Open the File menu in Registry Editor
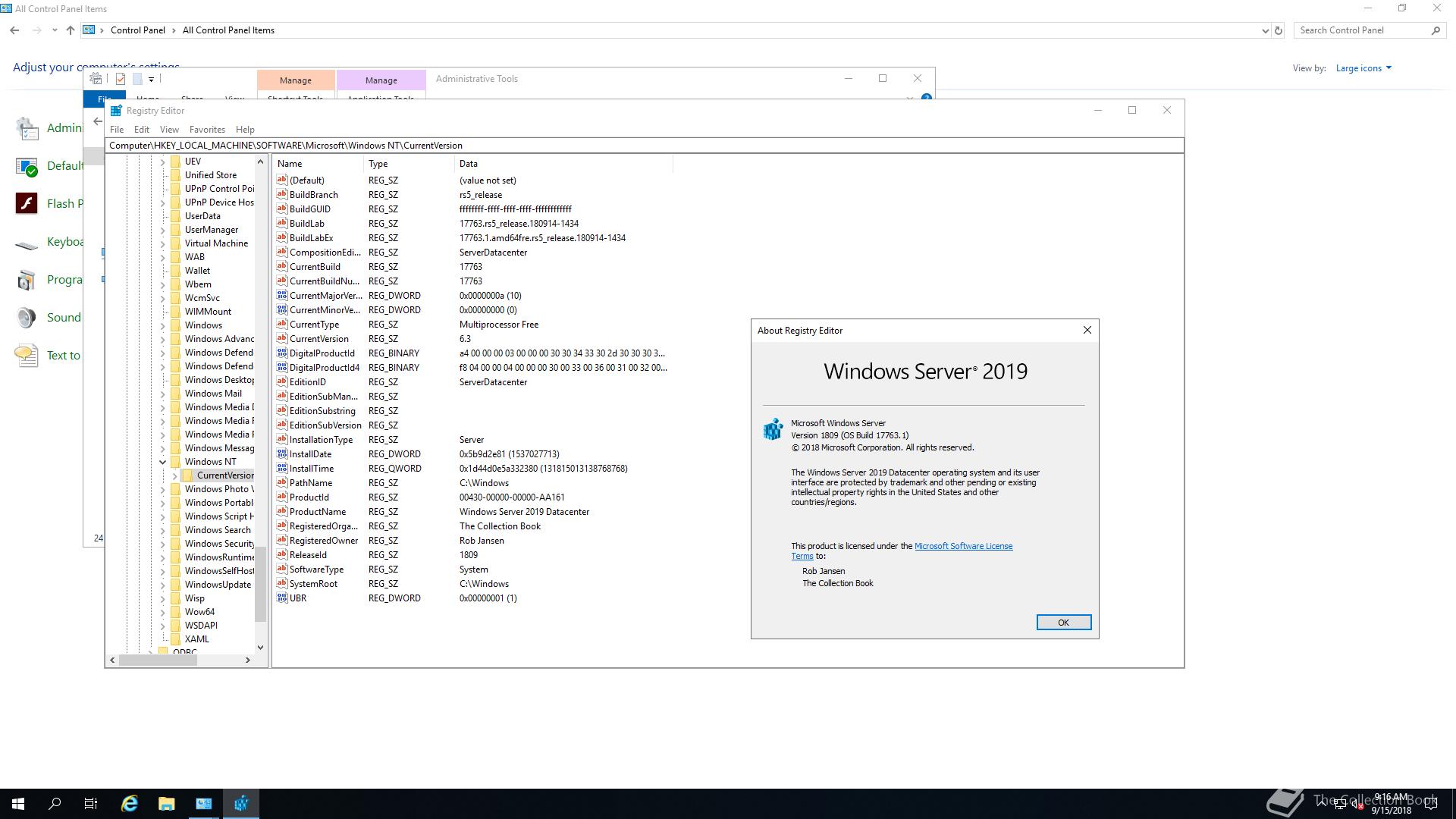 point(117,130)
